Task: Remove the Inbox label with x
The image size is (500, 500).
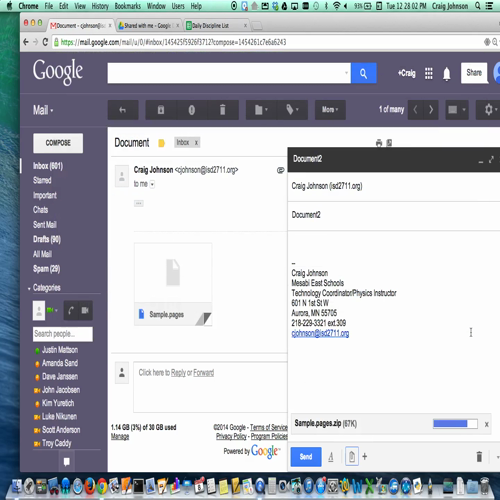Action: click(196, 143)
